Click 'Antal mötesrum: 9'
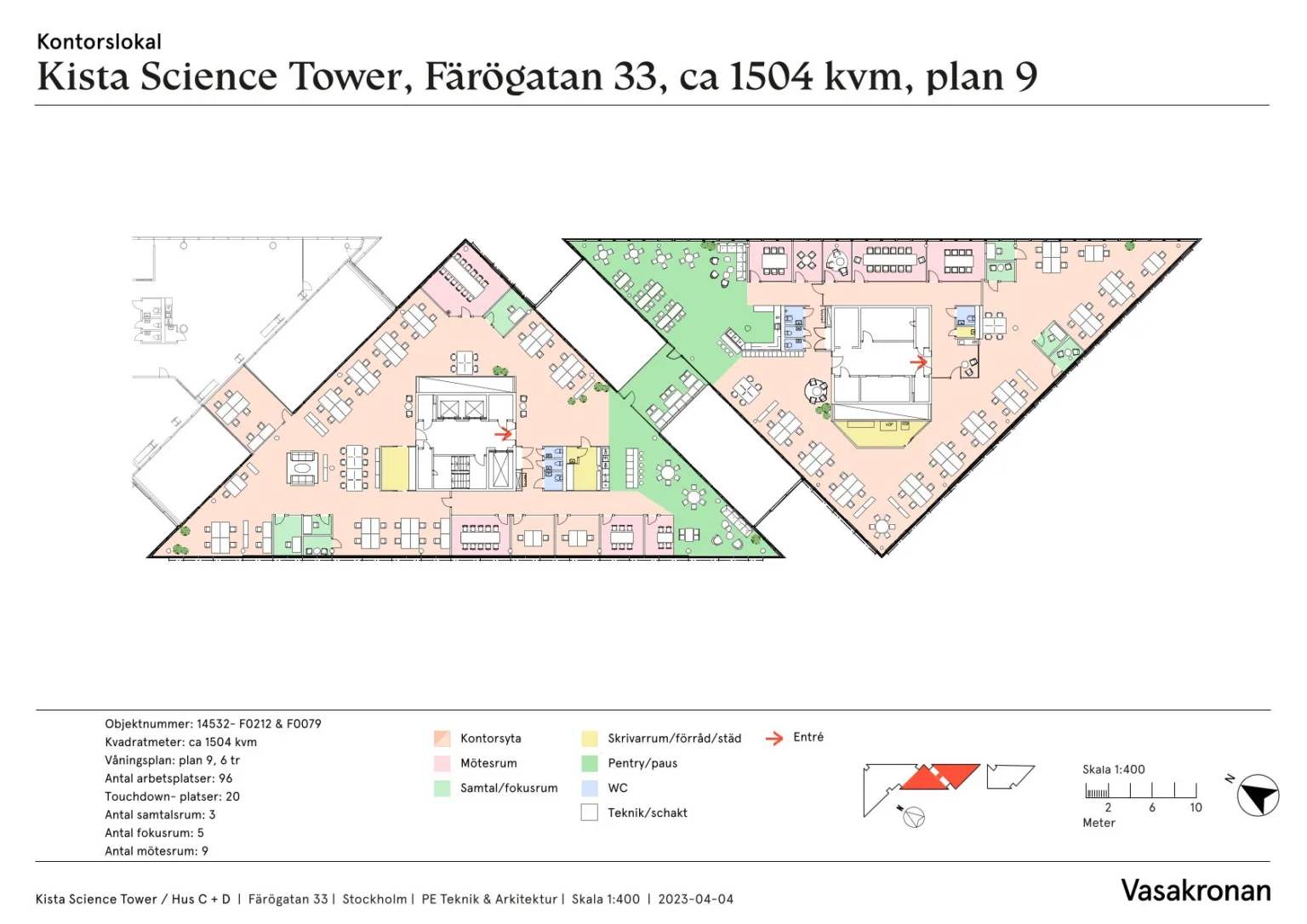 click(x=157, y=851)
